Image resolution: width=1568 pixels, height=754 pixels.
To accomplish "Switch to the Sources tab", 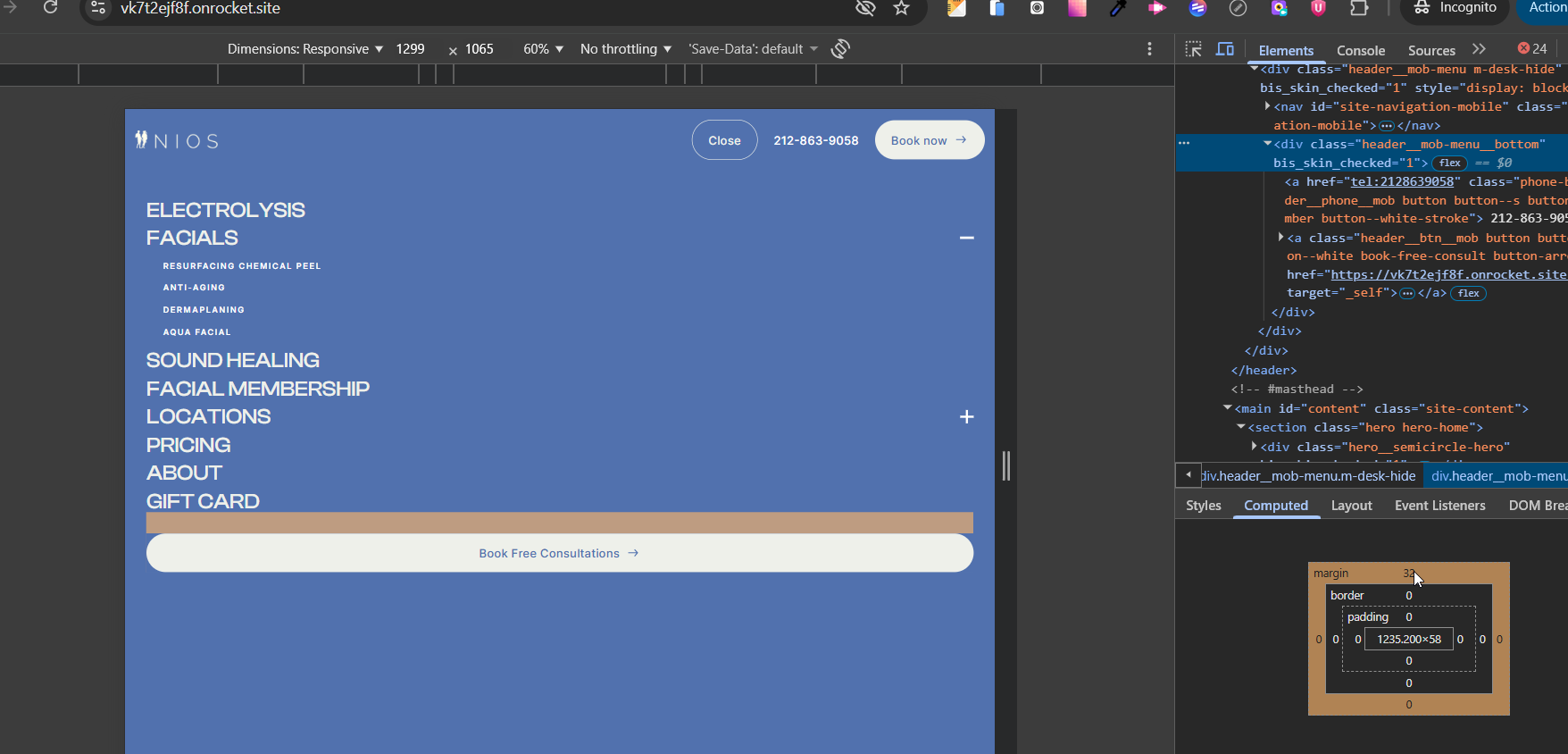I will pyautogui.click(x=1431, y=51).
